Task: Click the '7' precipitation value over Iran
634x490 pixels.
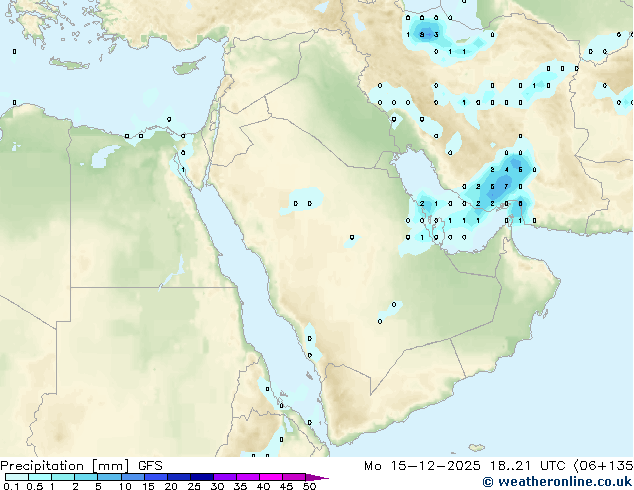Action: pos(506,186)
